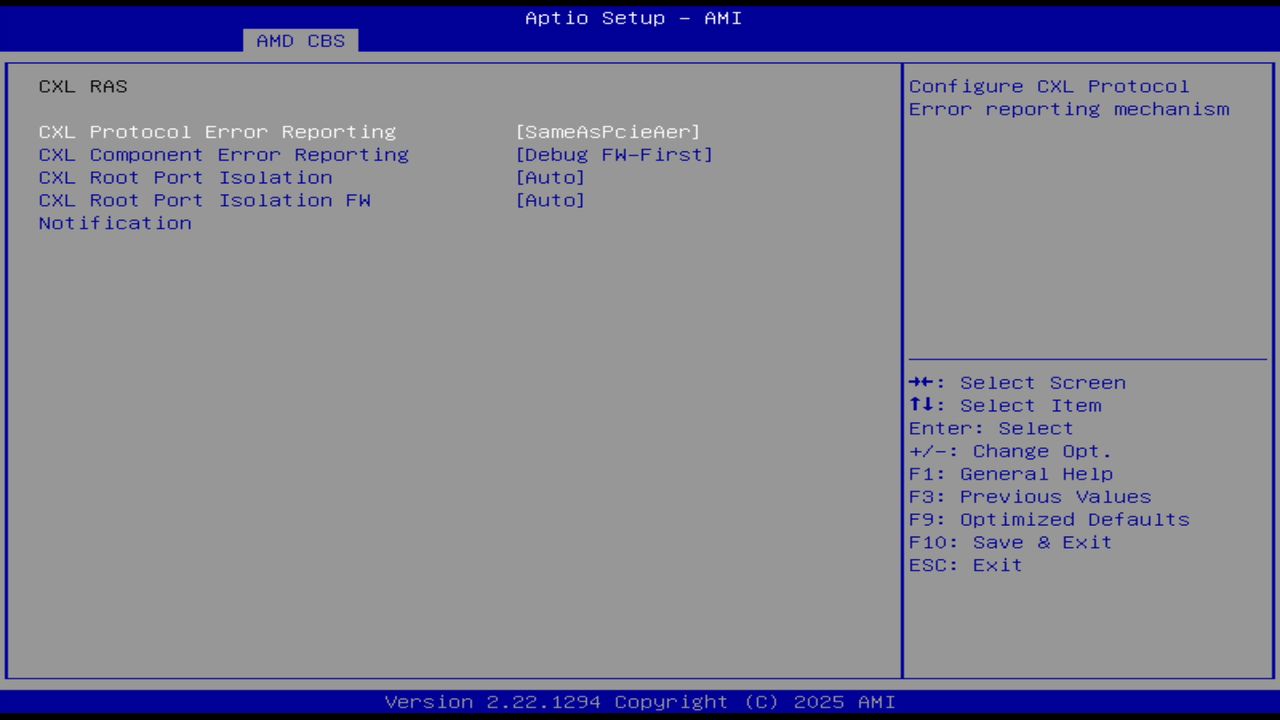Select the AMD CBS tab
The image size is (1280, 720).
click(300, 41)
